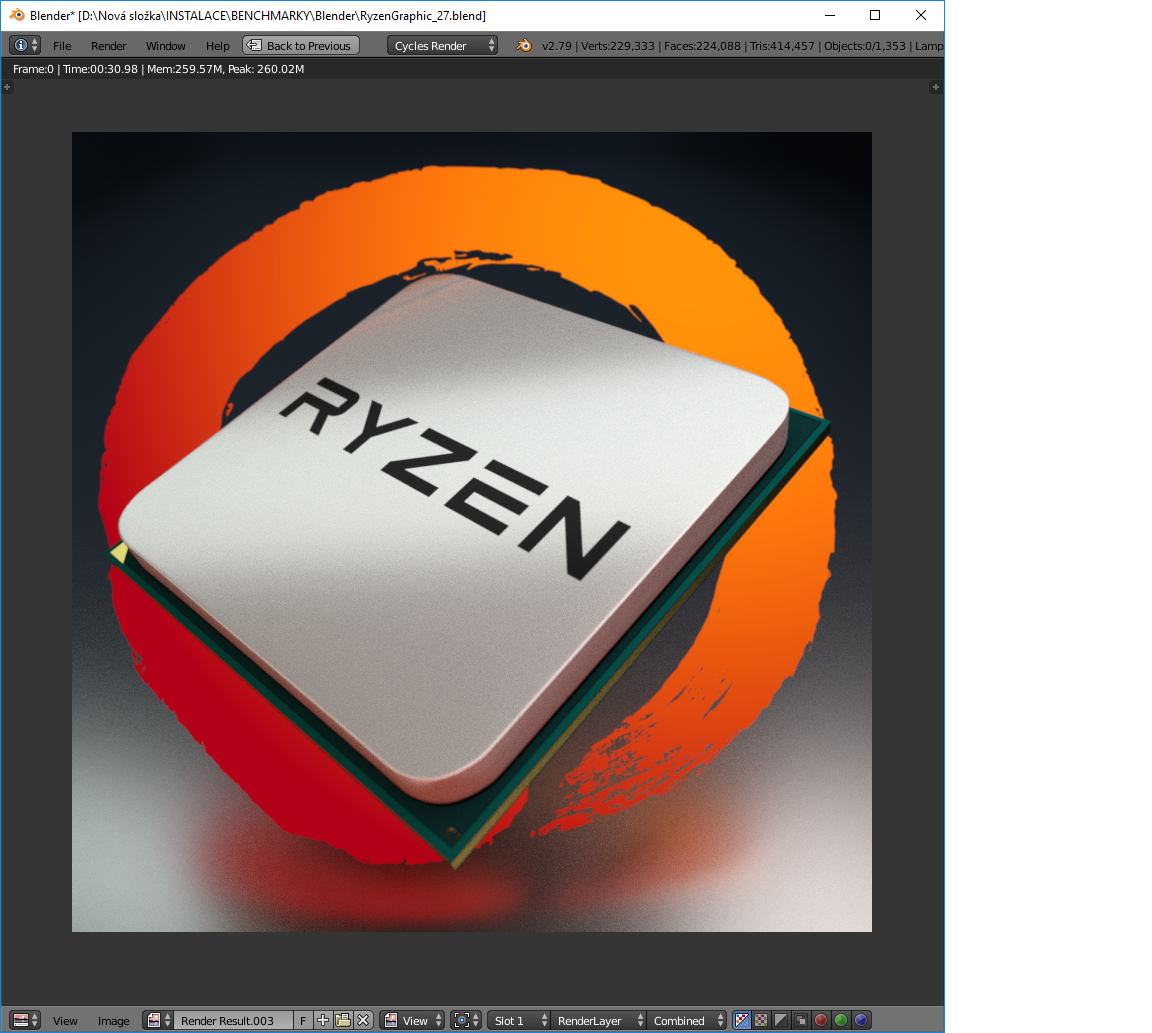This screenshot has height=1033, width=1152.
Task: Show only the red color channel
Action: [821, 1020]
